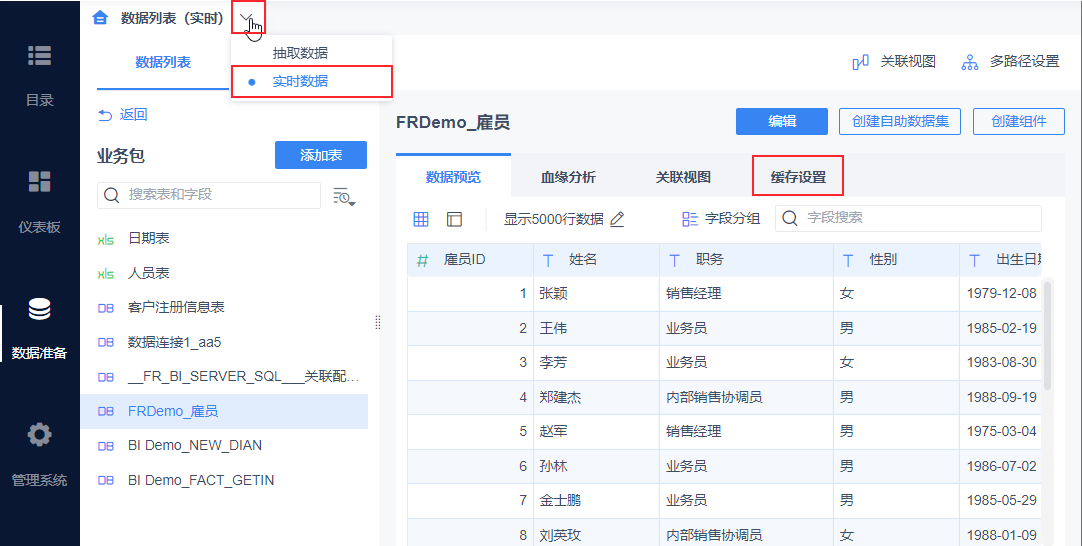Image resolution: width=1082 pixels, height=546 pixels.
Task: Expand the 数据列表 mode dropdown arrow
Action: point(247,17)
